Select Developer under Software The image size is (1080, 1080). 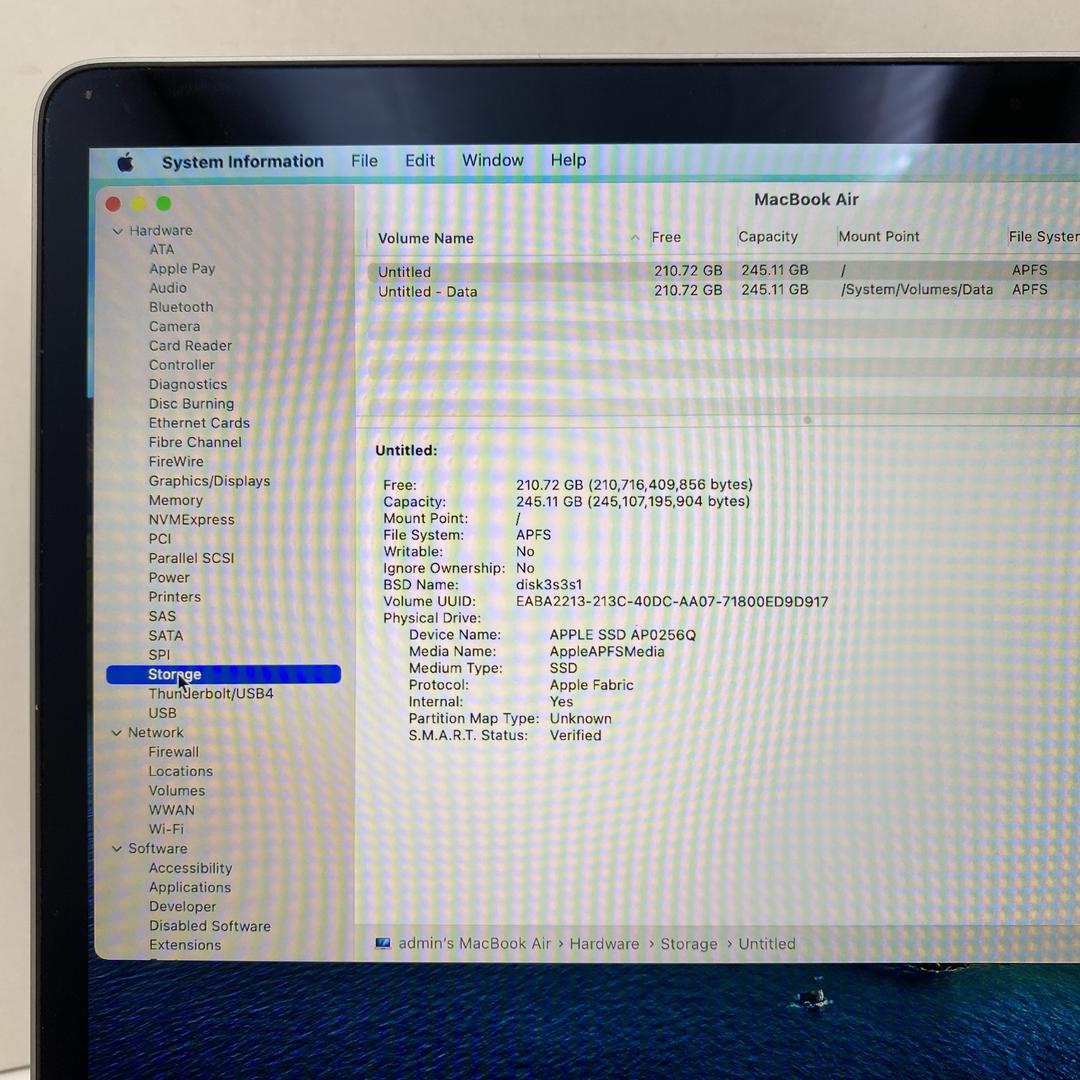click(x=183, y=906)
